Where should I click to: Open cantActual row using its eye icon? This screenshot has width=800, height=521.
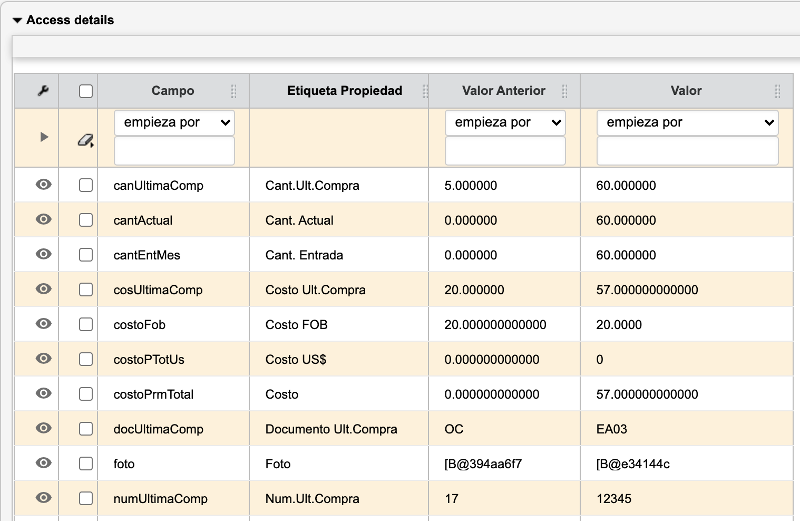[43, 219]
